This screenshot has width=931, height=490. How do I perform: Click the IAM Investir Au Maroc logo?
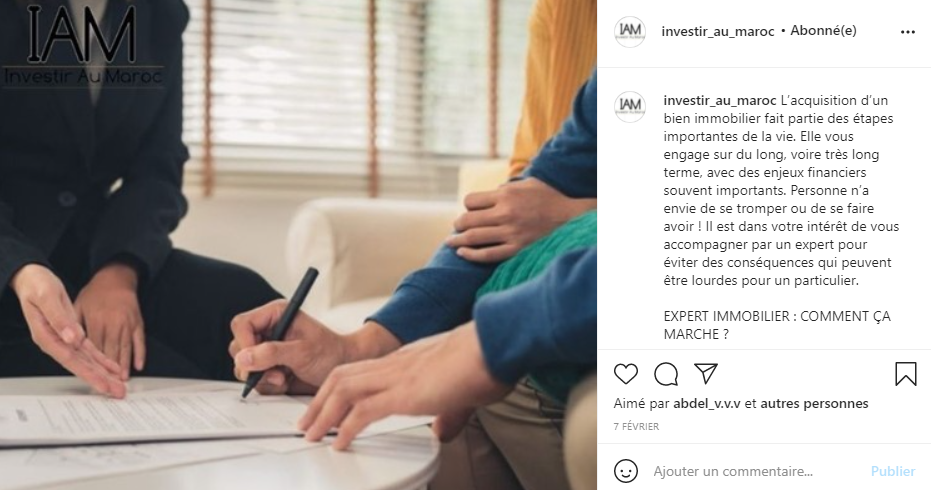[83, 45]
